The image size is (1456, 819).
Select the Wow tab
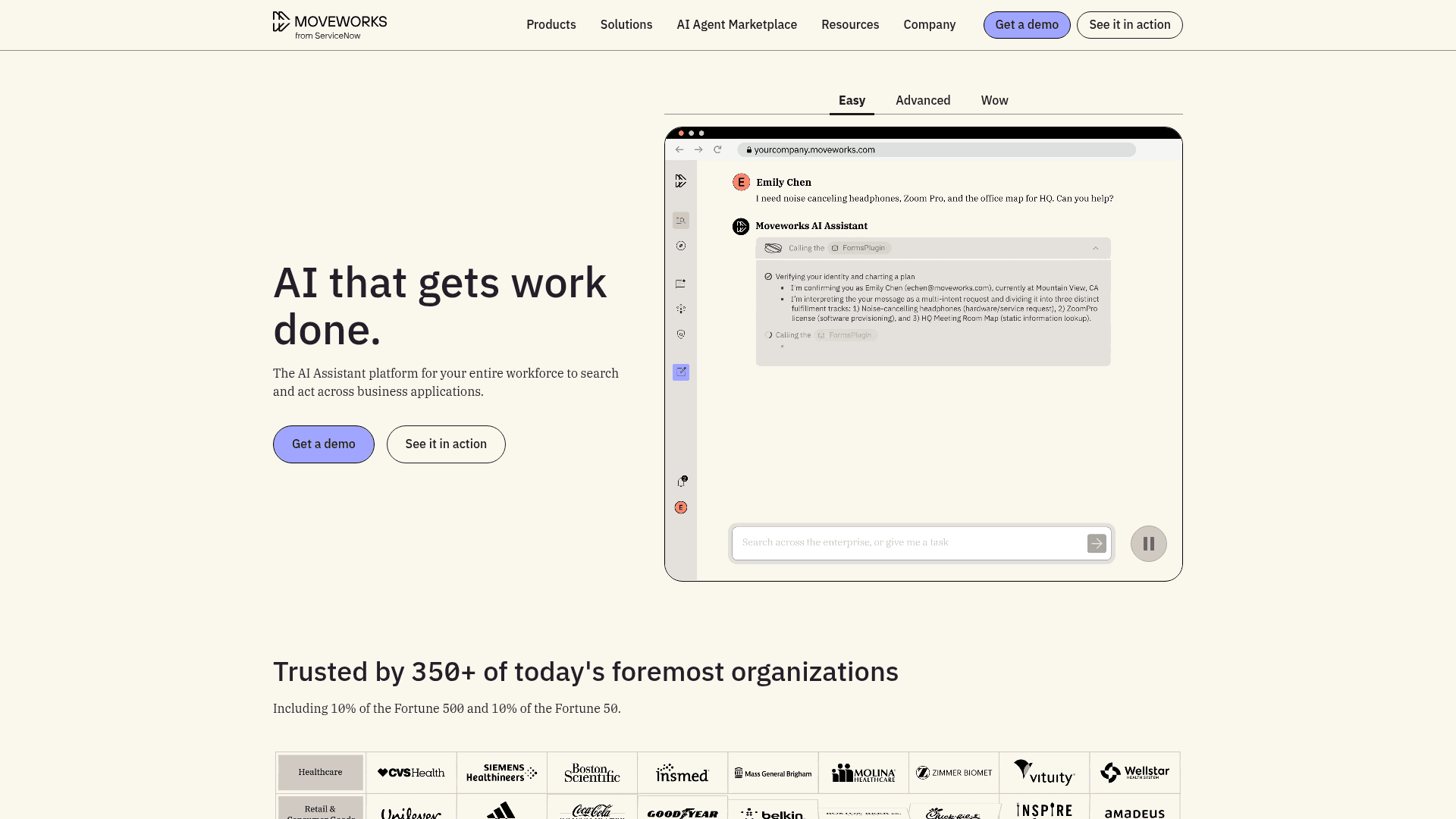(x=994, y=100)
